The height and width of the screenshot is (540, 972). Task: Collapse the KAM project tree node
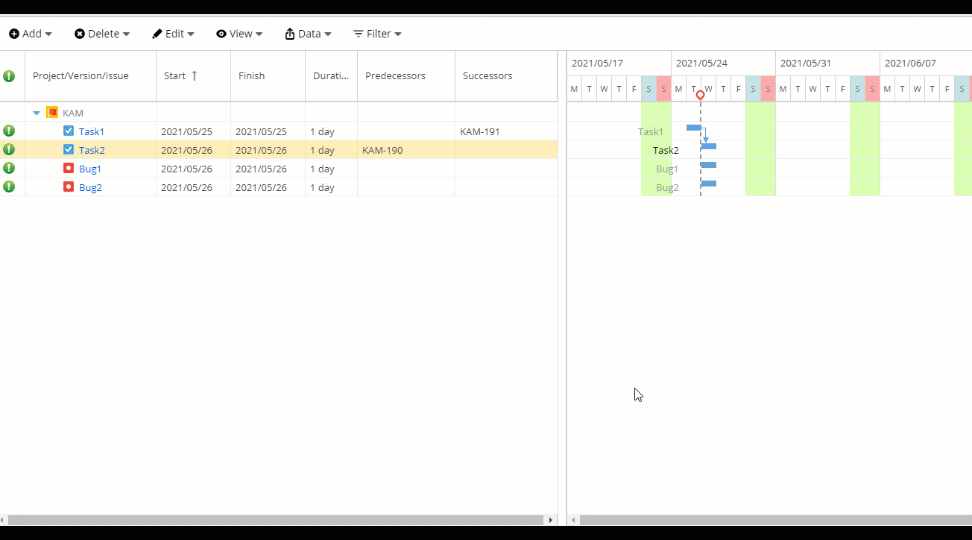(37, 113)
